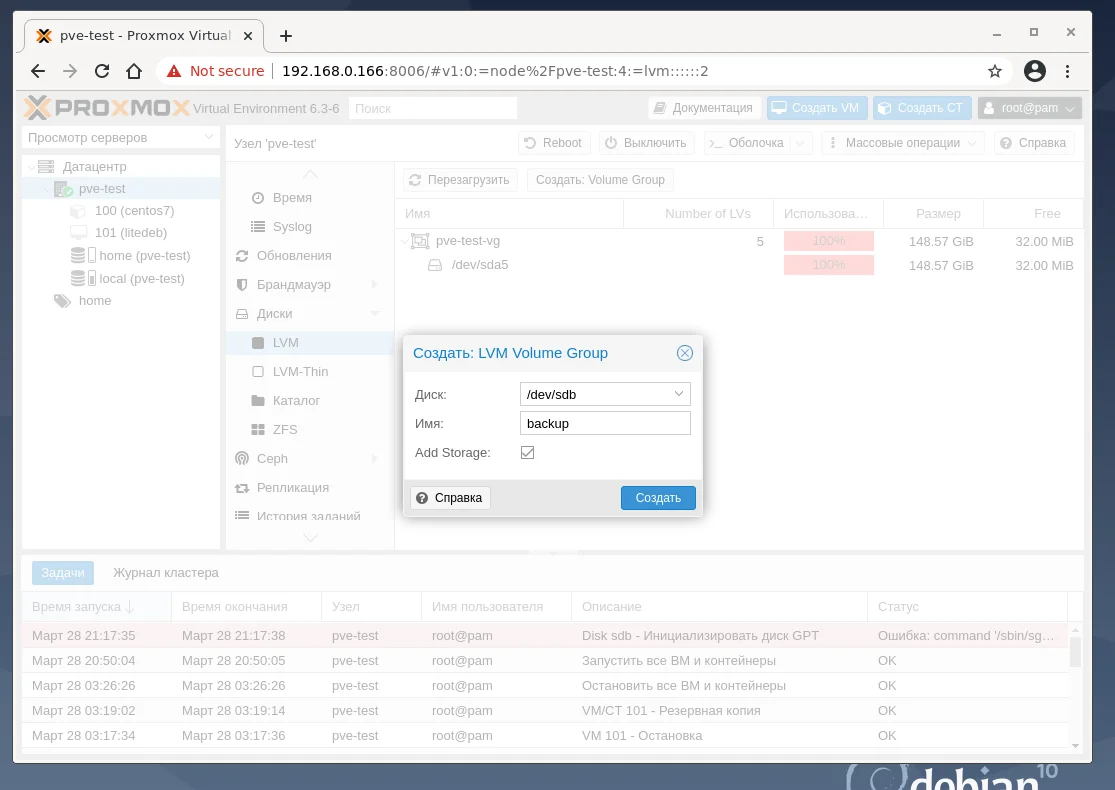Toggle the Add Storage checkbox
This screenshot has height=790, width=1115.
coord(527,452)
